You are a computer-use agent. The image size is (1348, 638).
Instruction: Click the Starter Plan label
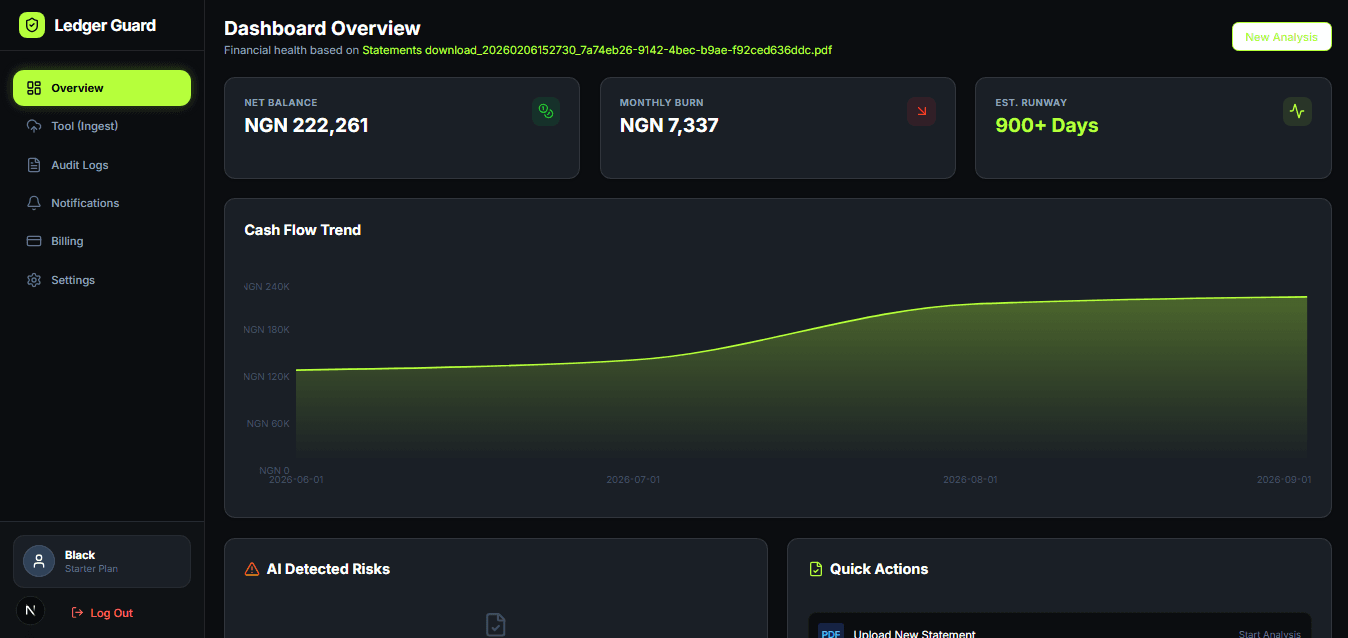point(91,569)
